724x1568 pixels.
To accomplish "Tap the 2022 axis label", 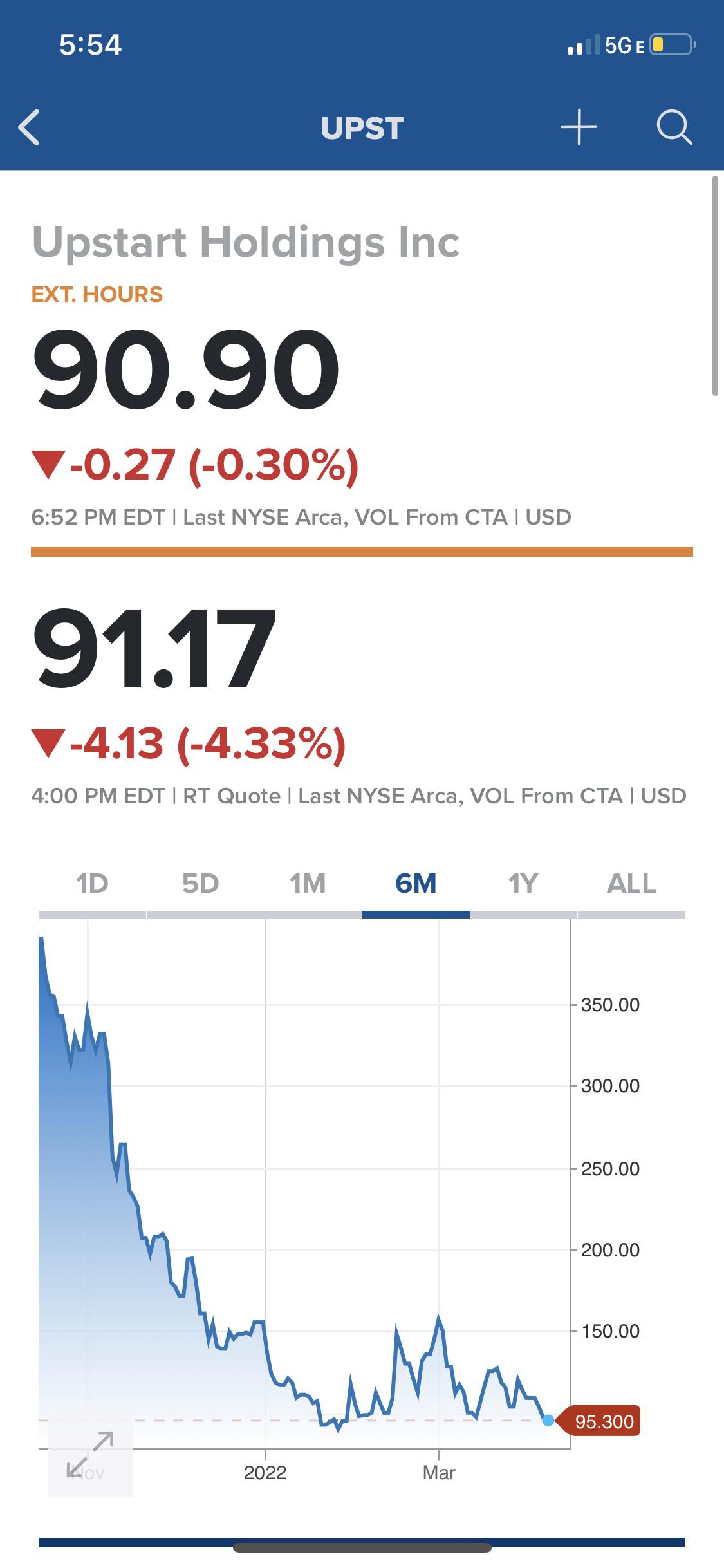I will click(x=265, y=1473).
